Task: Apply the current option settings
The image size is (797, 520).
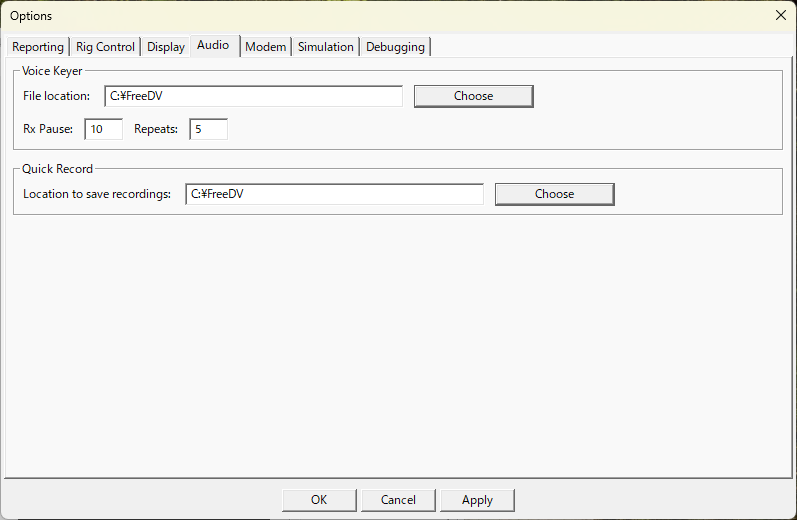Action: (477, 500)
